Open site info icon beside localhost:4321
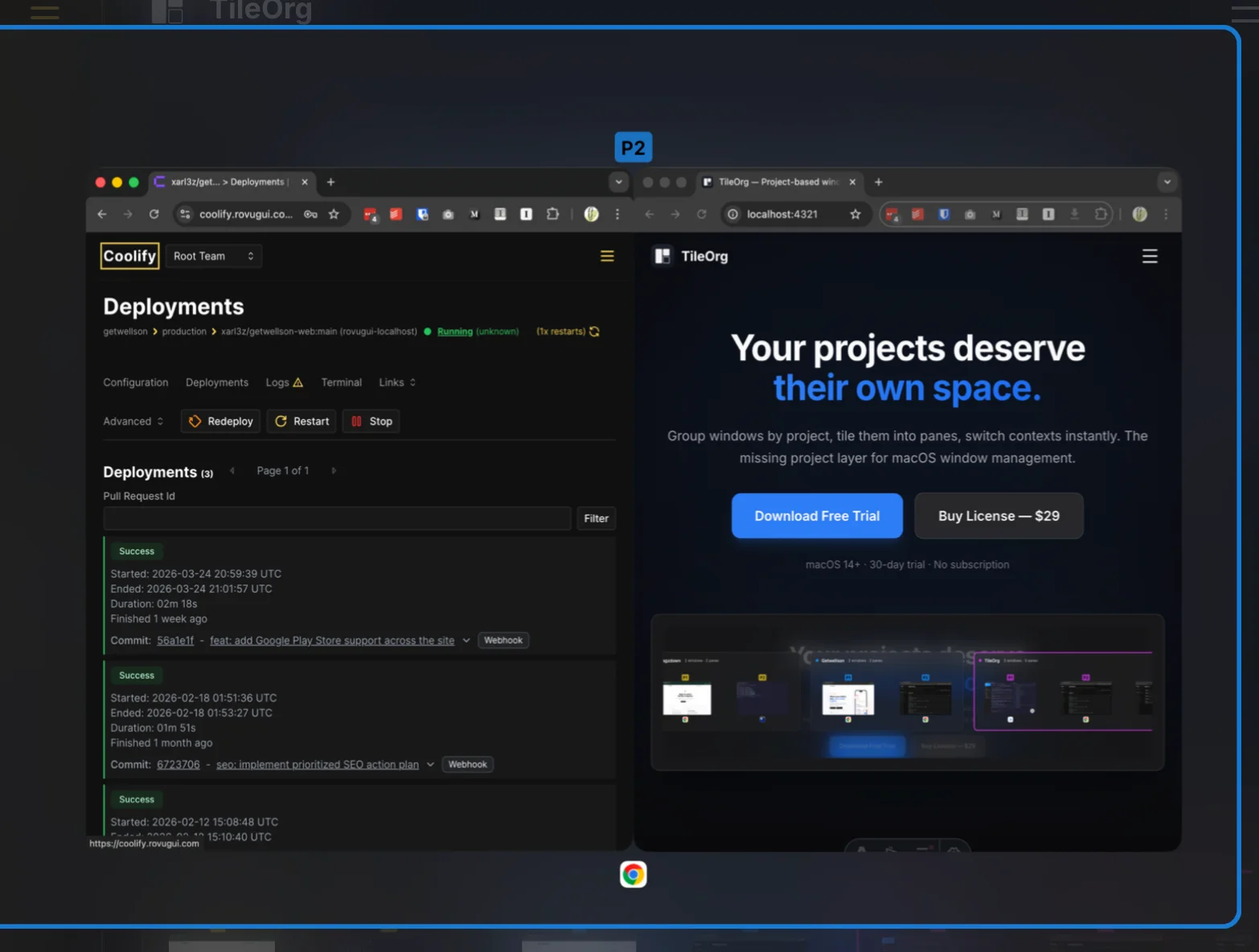This screenshot has height=952, width=1259. 732,214
